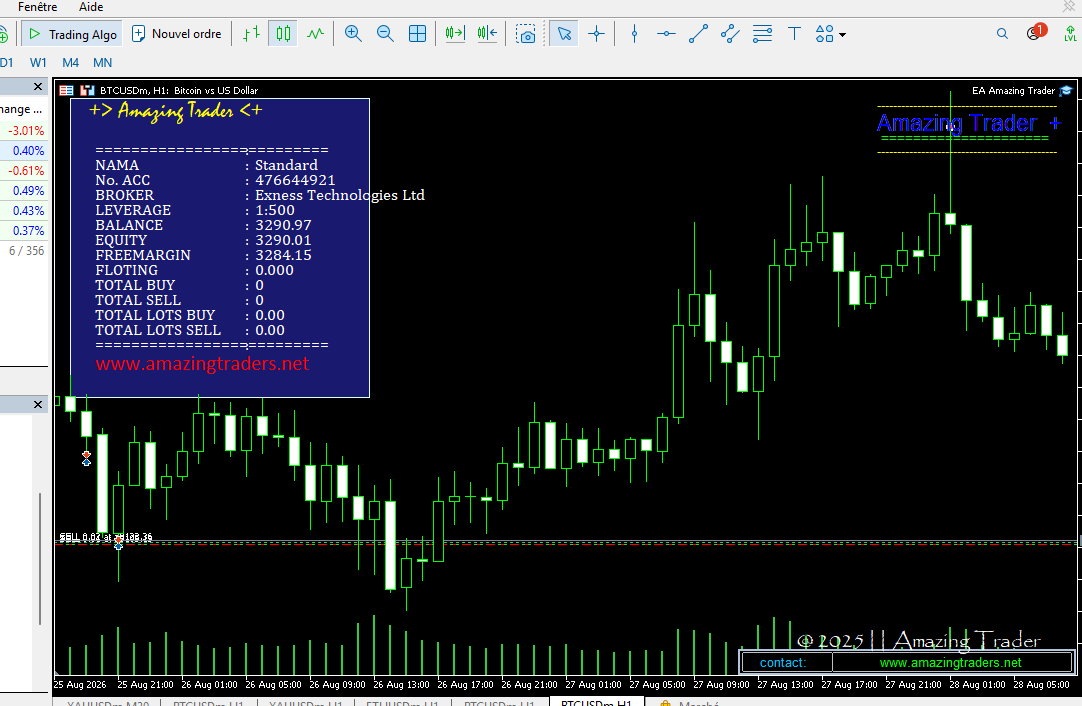1082x706 pixels.
Task: Expand the shapes dropdown arrow
Action: click(843, 35)
